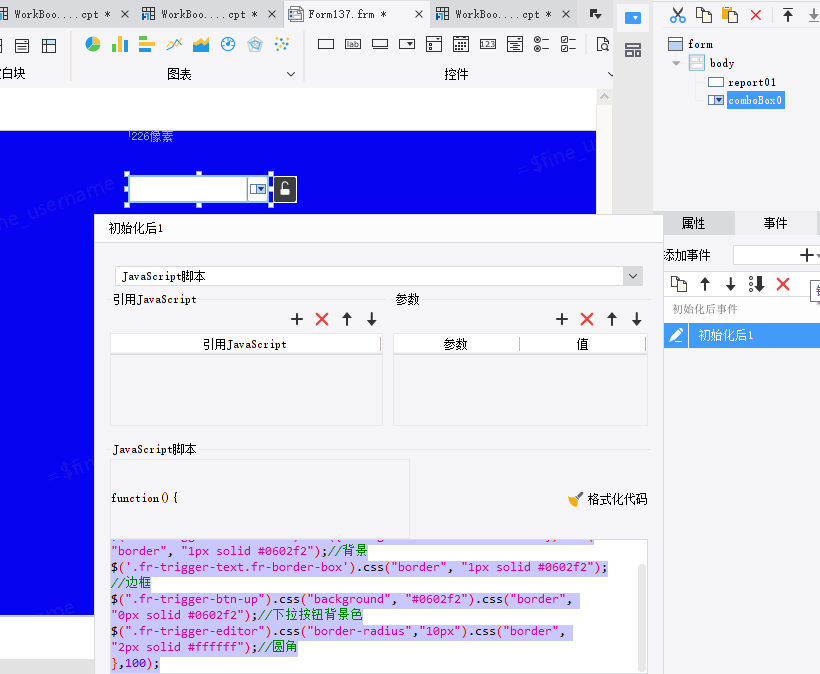Add a checkbox group widget
This screenshot has height=674, width=820.
tap(568, 44)
